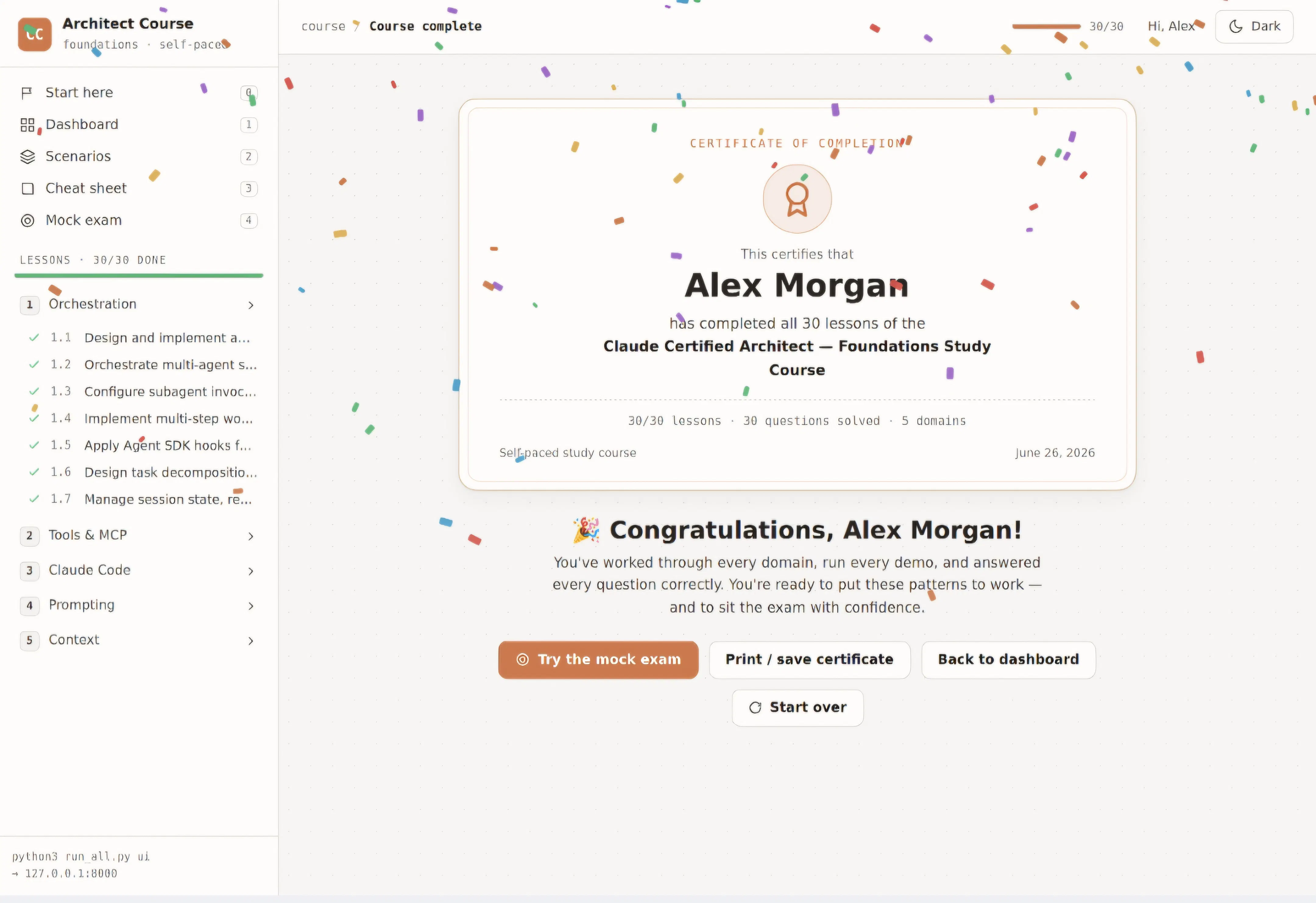Viewport: 1316px width, 903px height.
Task: Expand the Prompting section chevron
Action: pyautogui.click(x=251, y=606)
